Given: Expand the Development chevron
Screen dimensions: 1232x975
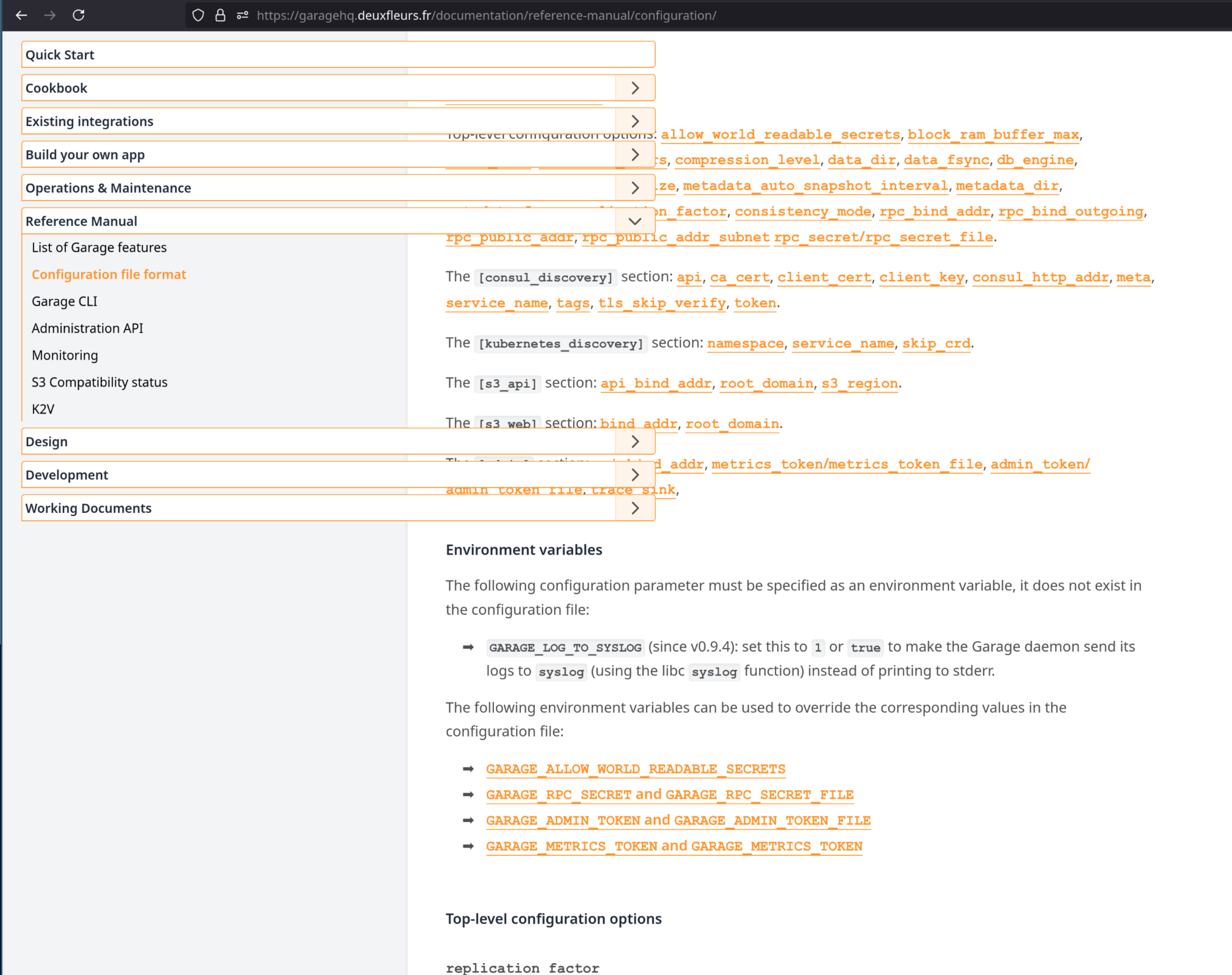Looking at the screenshot, I should tap(635, 475).
